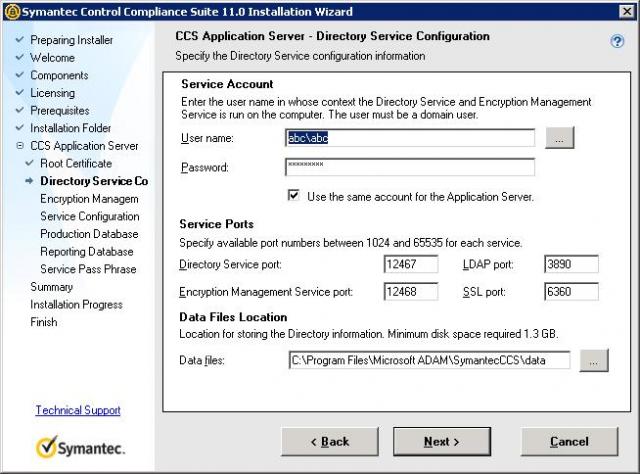The image size is (640, 474).
Task: Select the Preparing Installer step
Action: coord(71,40)
